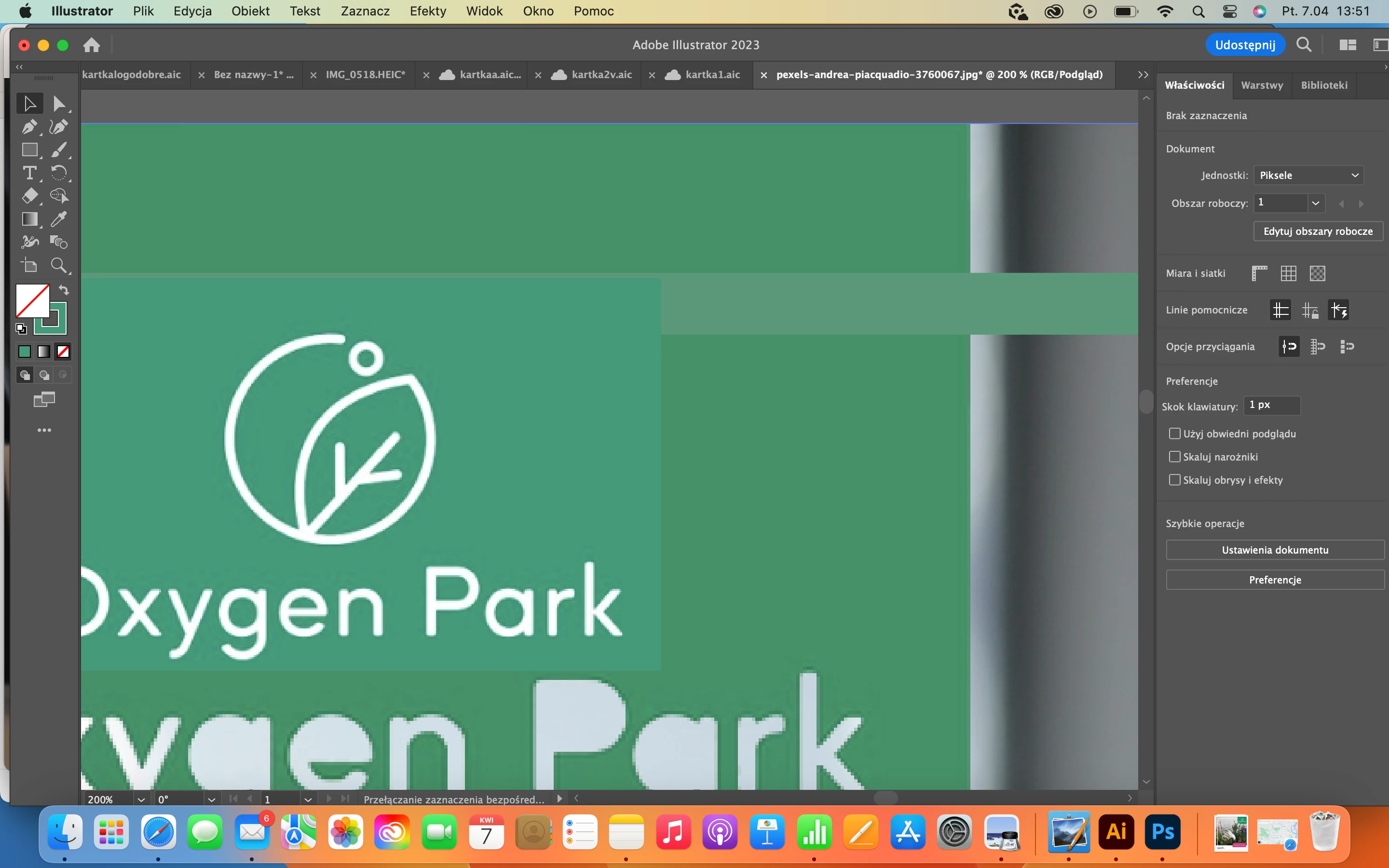This screenshot has width=1389, height=868.
Task: Open the 200% zoom level dropdown
Action: 141,799
